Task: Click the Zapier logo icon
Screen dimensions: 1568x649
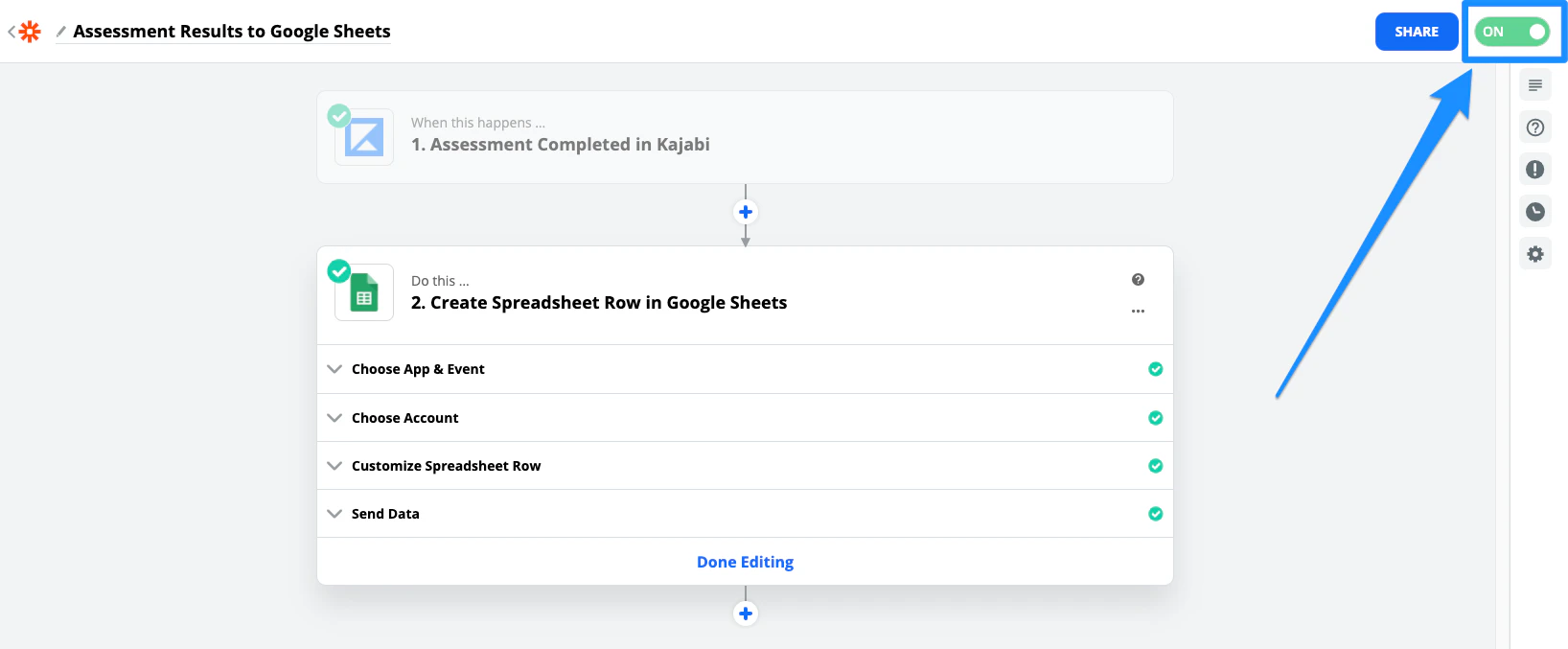Action: [30, 32]
